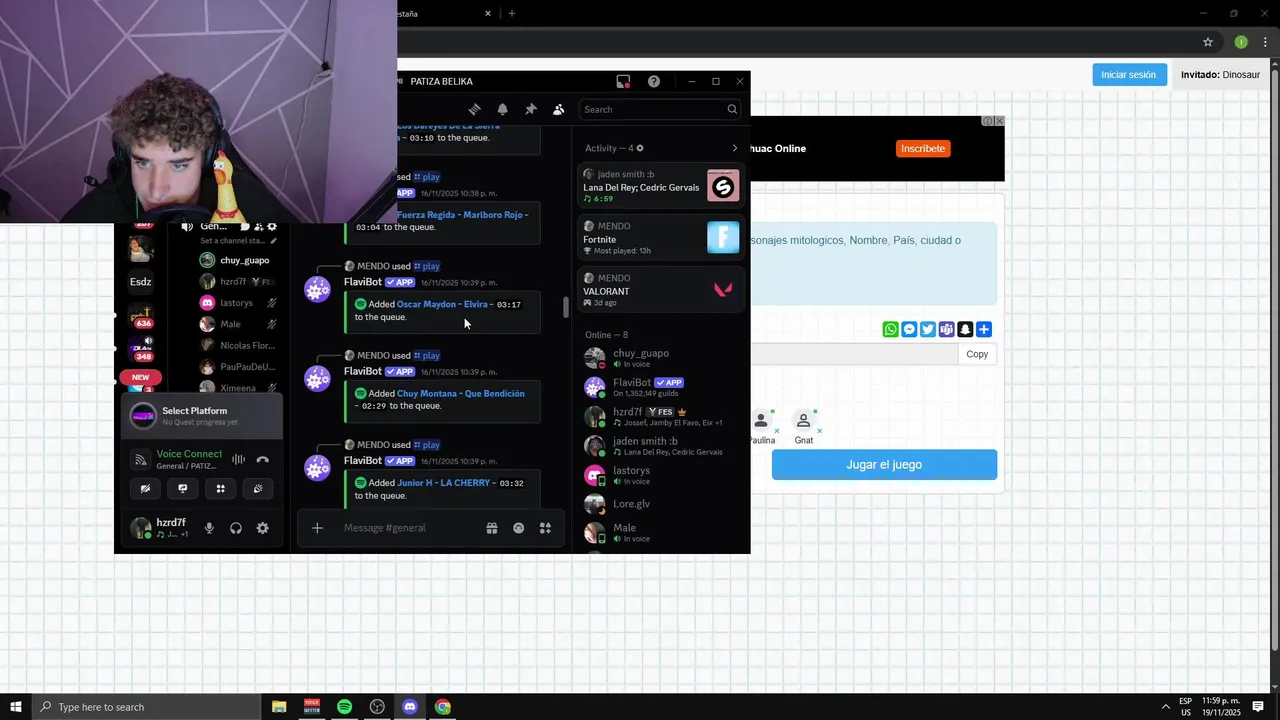The image size is (1280, 720).
Task: Open chuy_guapo in online member list
Action: [661, 358]
